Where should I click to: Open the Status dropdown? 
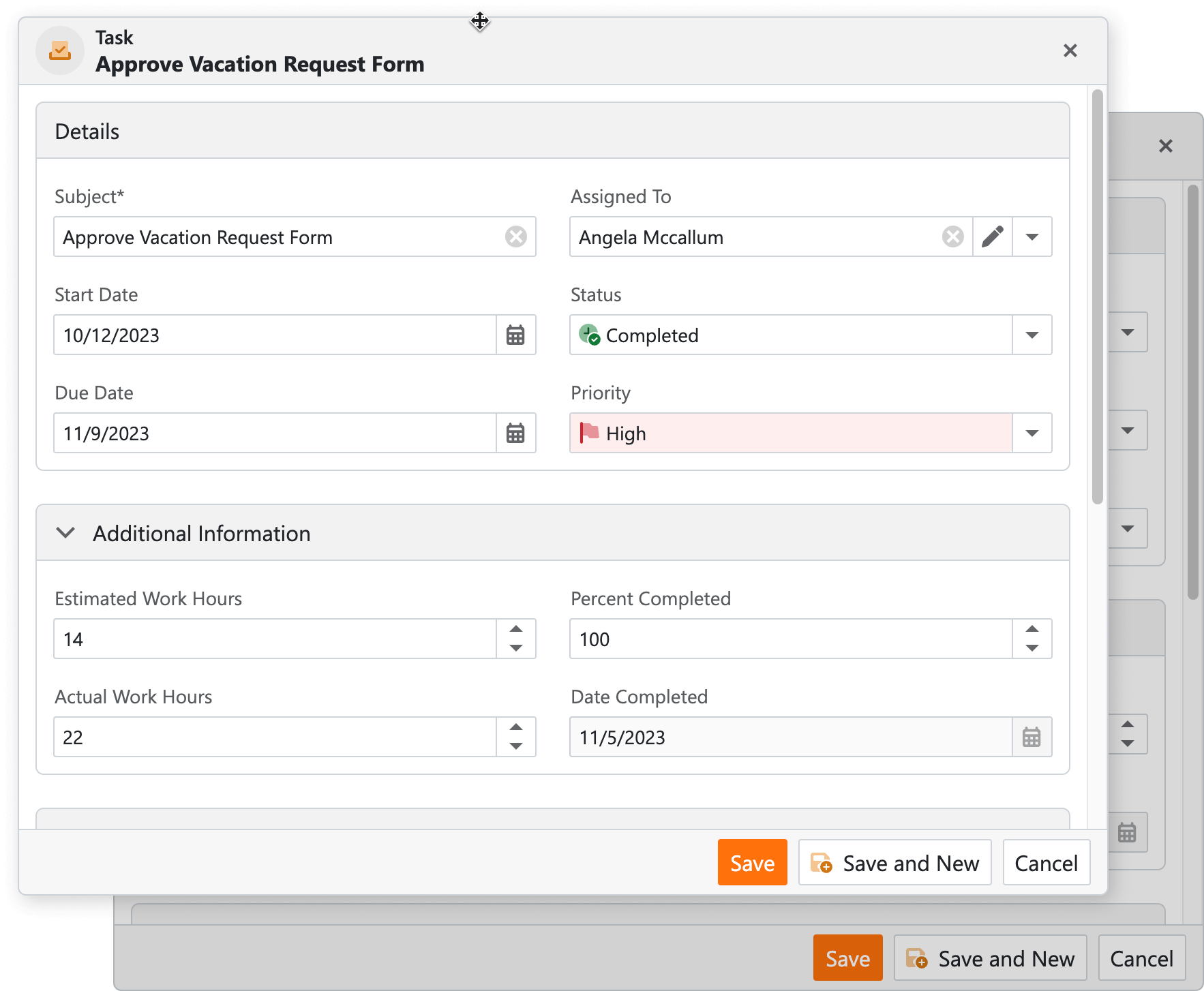point(1032,335)
